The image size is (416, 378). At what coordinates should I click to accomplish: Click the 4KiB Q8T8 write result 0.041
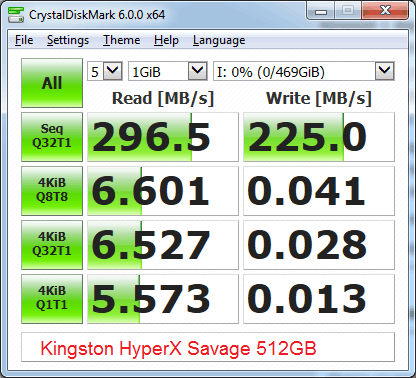click(x=319, y=191)
